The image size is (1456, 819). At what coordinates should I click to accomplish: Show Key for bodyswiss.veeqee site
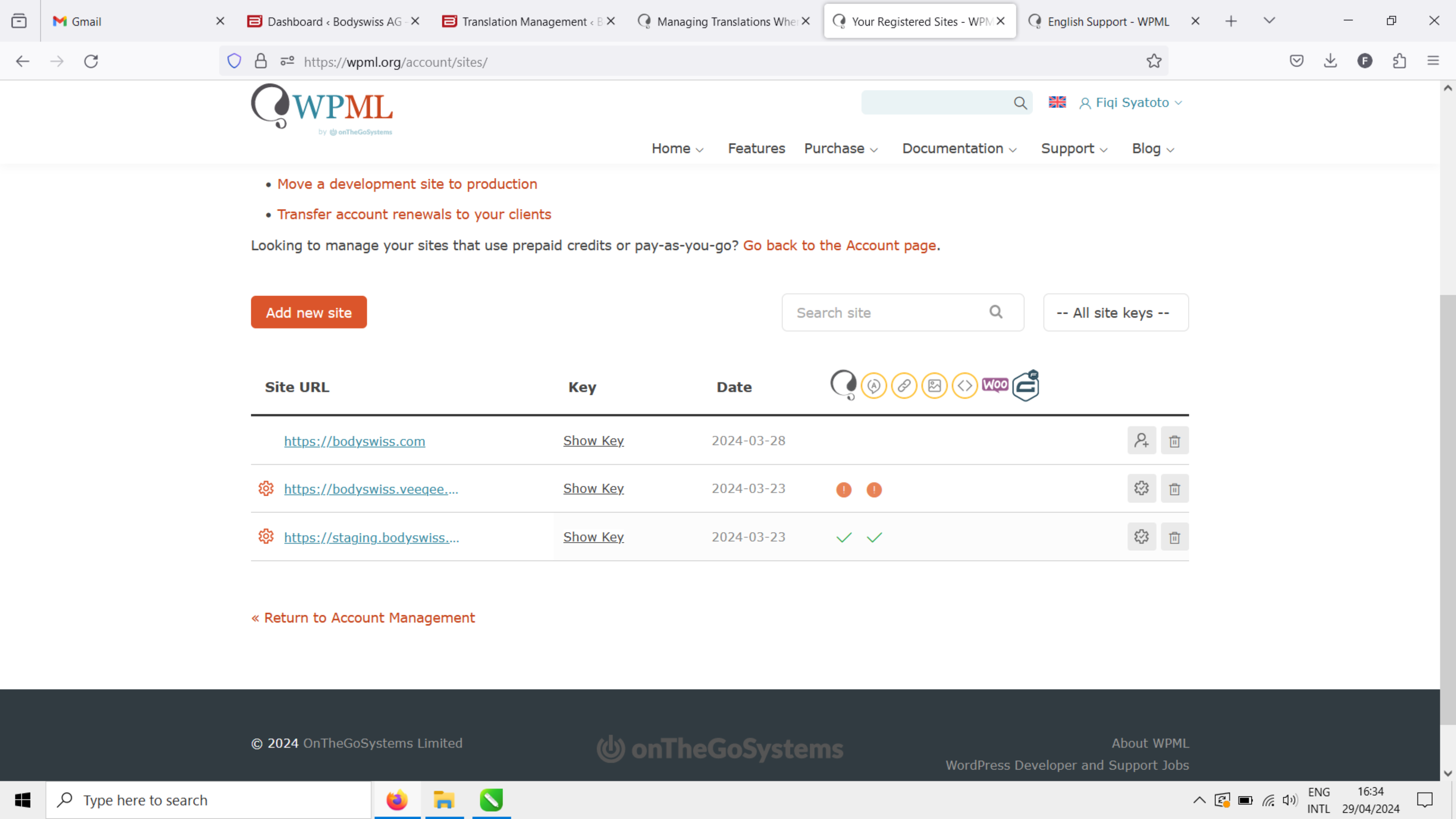(593, 489)
